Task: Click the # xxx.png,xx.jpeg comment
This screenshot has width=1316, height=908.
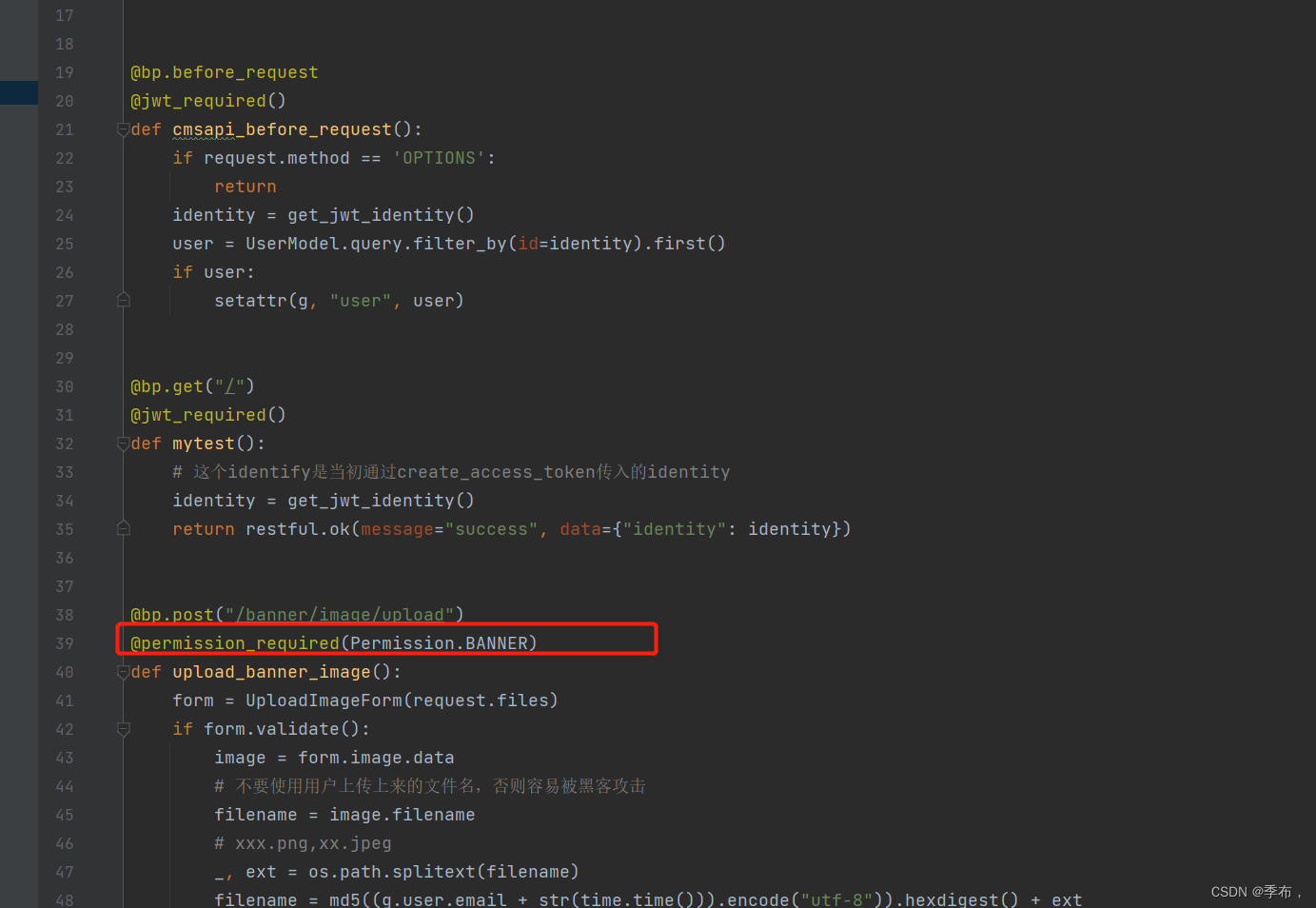Action: [x=303, y=843]
